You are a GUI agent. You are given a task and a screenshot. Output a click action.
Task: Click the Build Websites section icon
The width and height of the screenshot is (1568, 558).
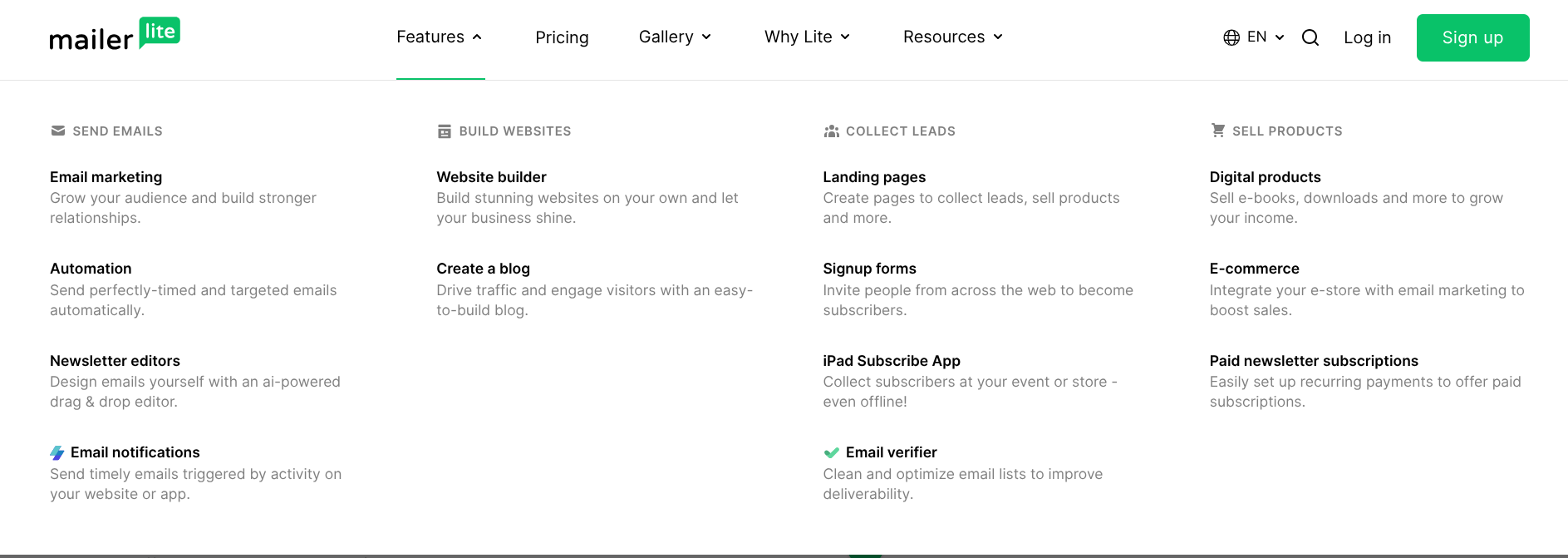445,131
